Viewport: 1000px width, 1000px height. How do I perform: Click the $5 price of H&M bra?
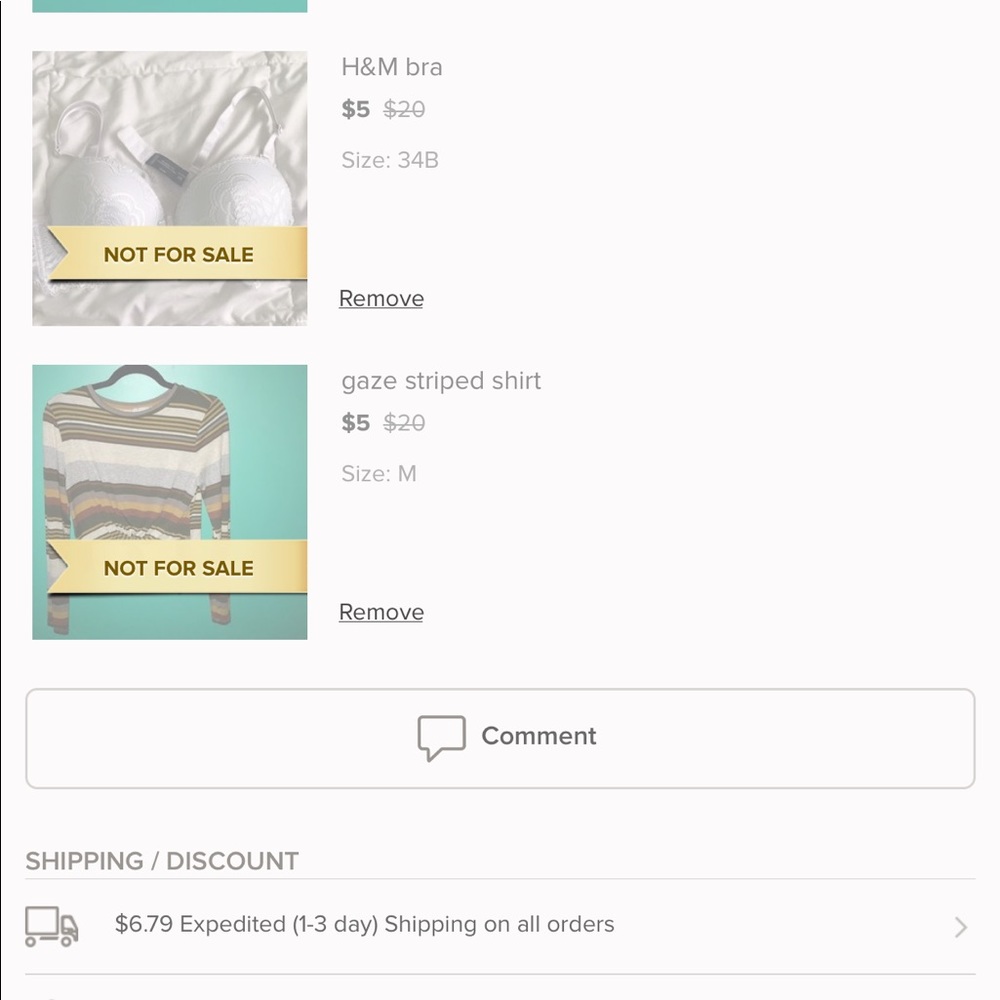355,109
